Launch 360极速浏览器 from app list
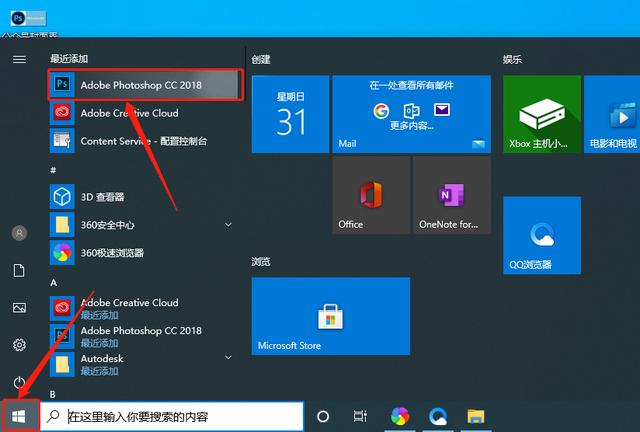Viewport: 640px width, 432px height. coord(146,253)
